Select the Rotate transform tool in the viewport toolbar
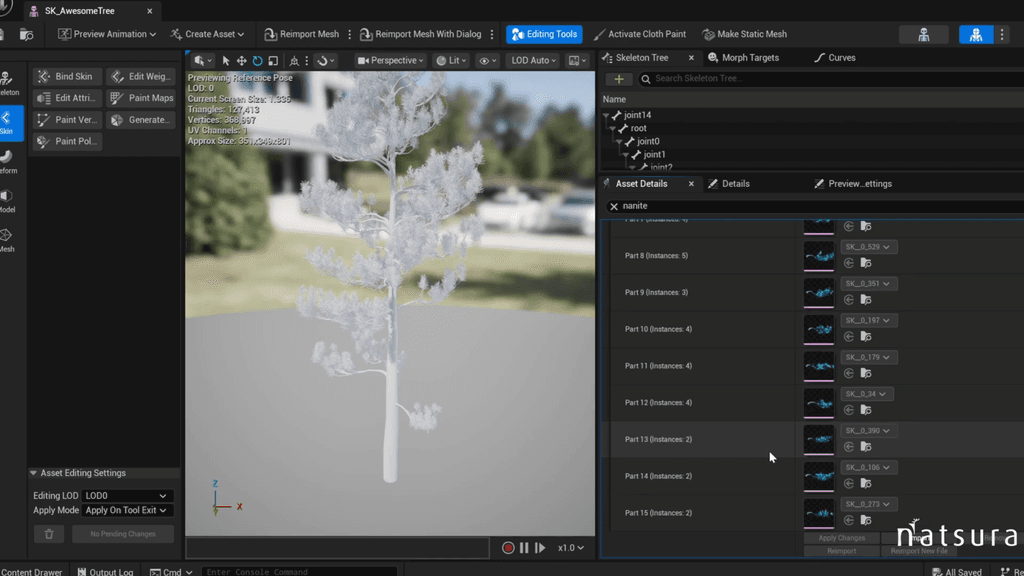Image resolution: width=1024 pixels, height=576 pixels. pos(257,60)
